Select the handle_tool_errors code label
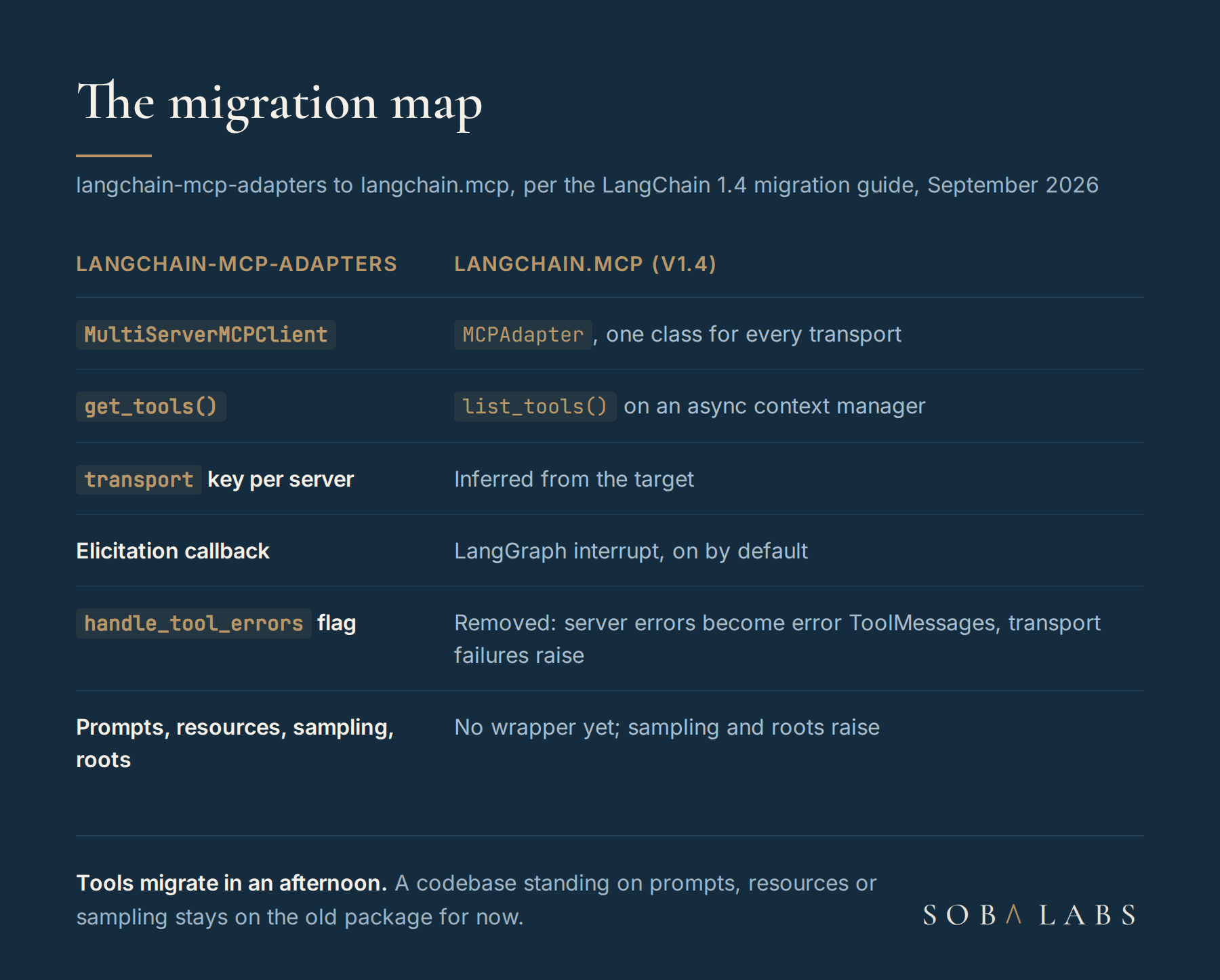Image resolution: width=1220 pixels, height=980 pixels. click(194, 624)
